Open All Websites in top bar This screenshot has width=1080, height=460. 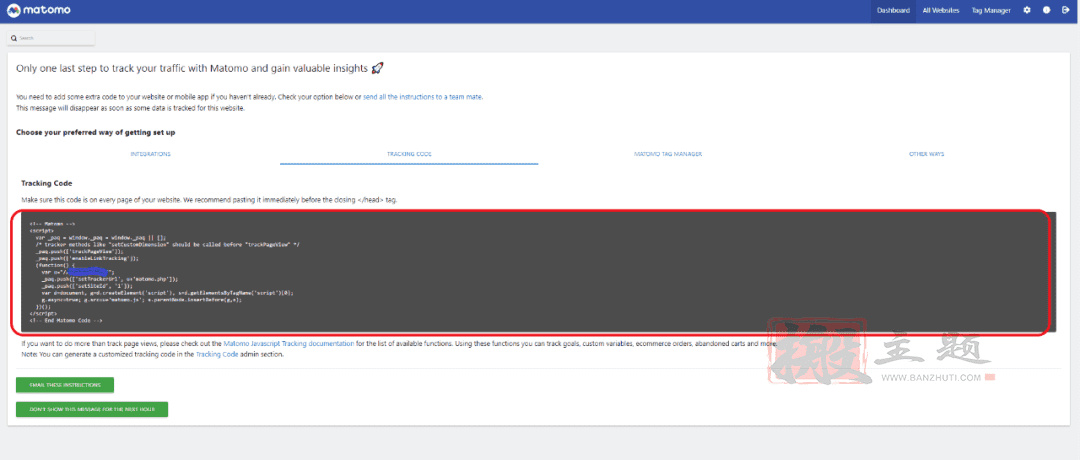coord(941,10)
